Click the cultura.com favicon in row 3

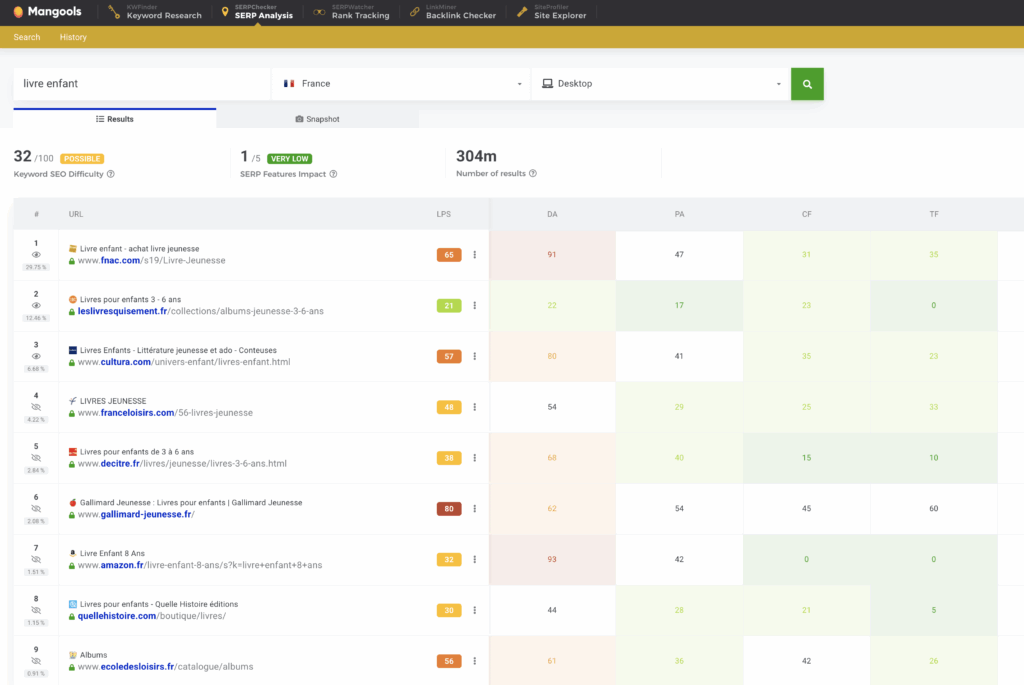pyautogui.click(x=72, y=351)
